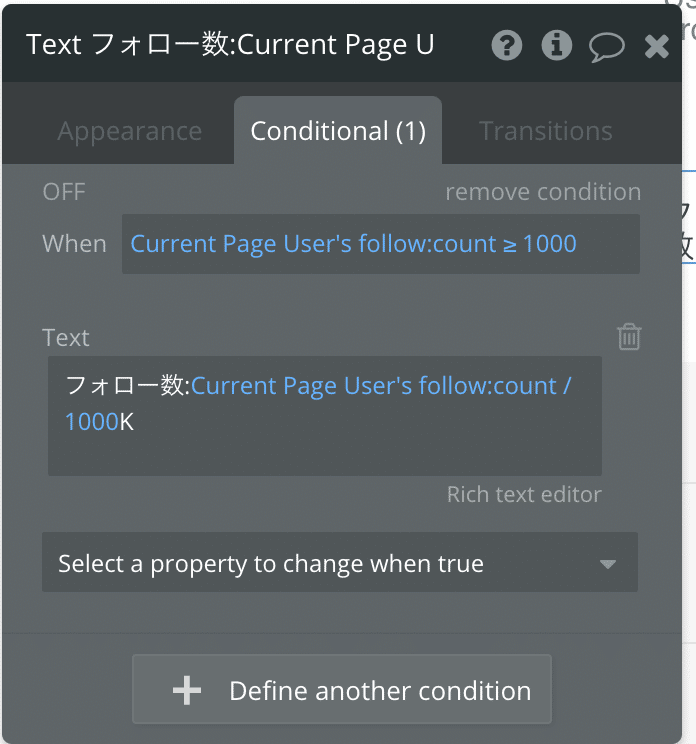696x744 pixels.
Task: Edit the When expression follow:count field
Action: [x=380, y=244]
